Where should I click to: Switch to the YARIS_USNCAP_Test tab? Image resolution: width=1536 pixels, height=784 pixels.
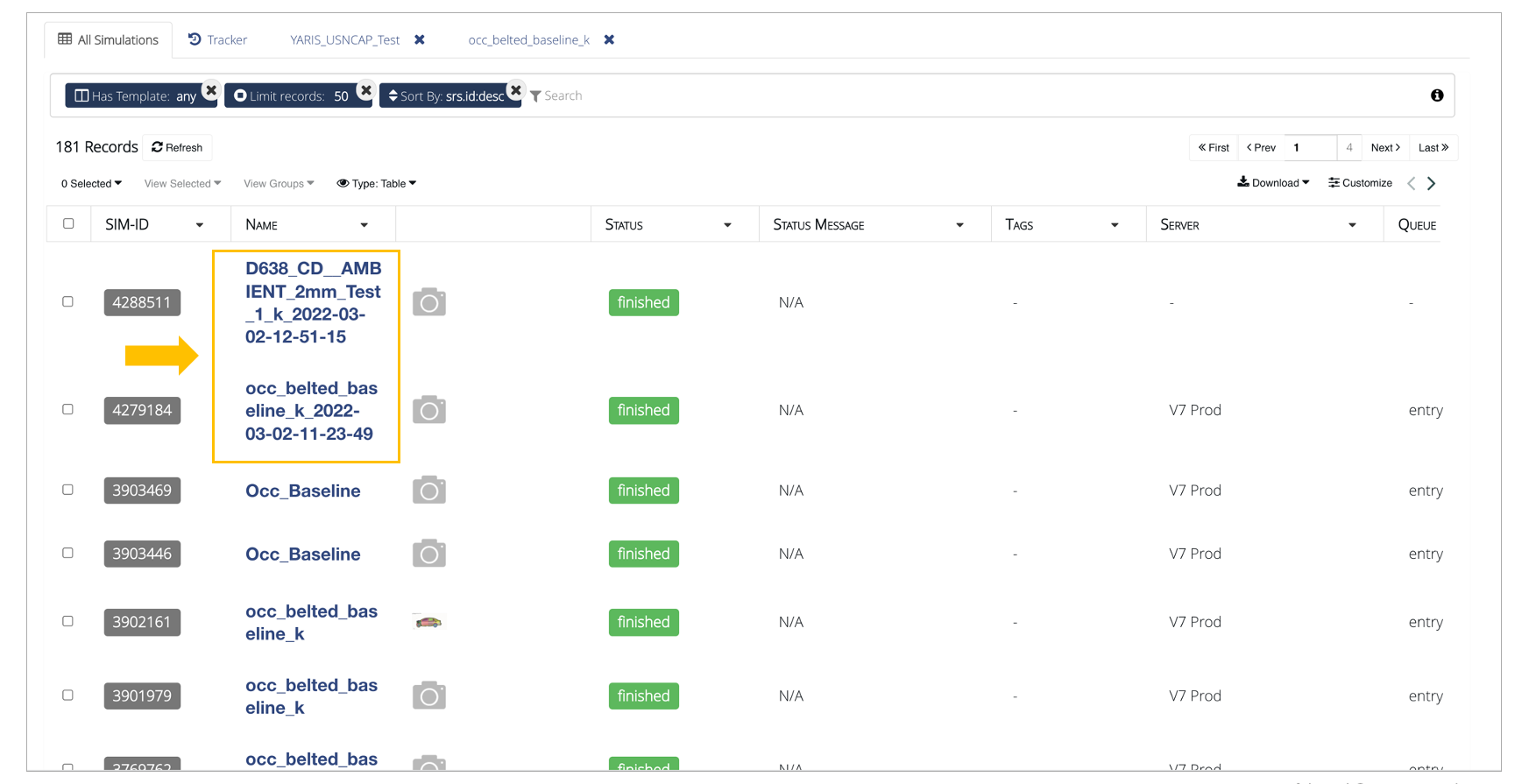[x=344, y=39]
